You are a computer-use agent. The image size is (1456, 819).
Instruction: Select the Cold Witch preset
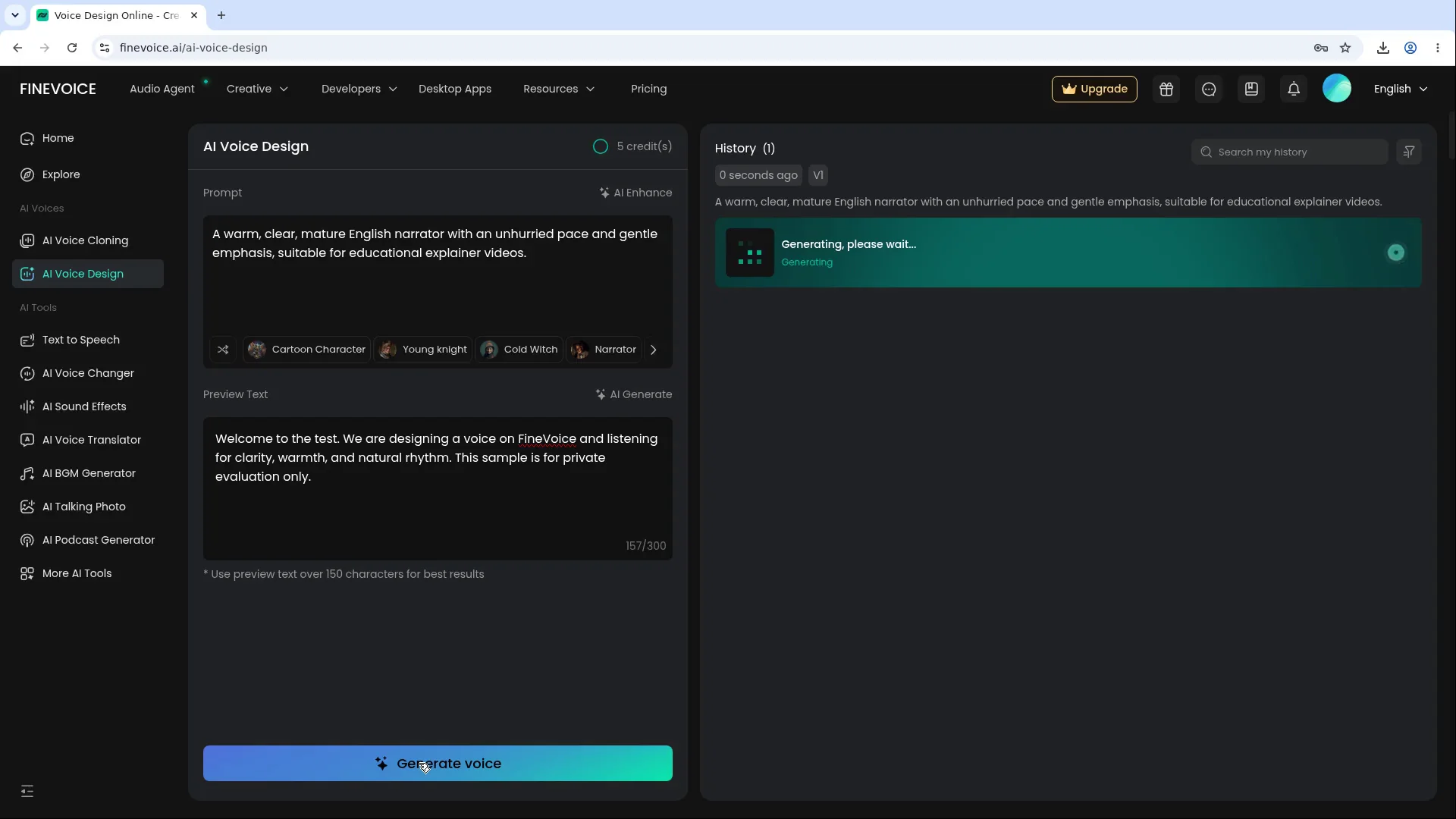pos(519,350)
